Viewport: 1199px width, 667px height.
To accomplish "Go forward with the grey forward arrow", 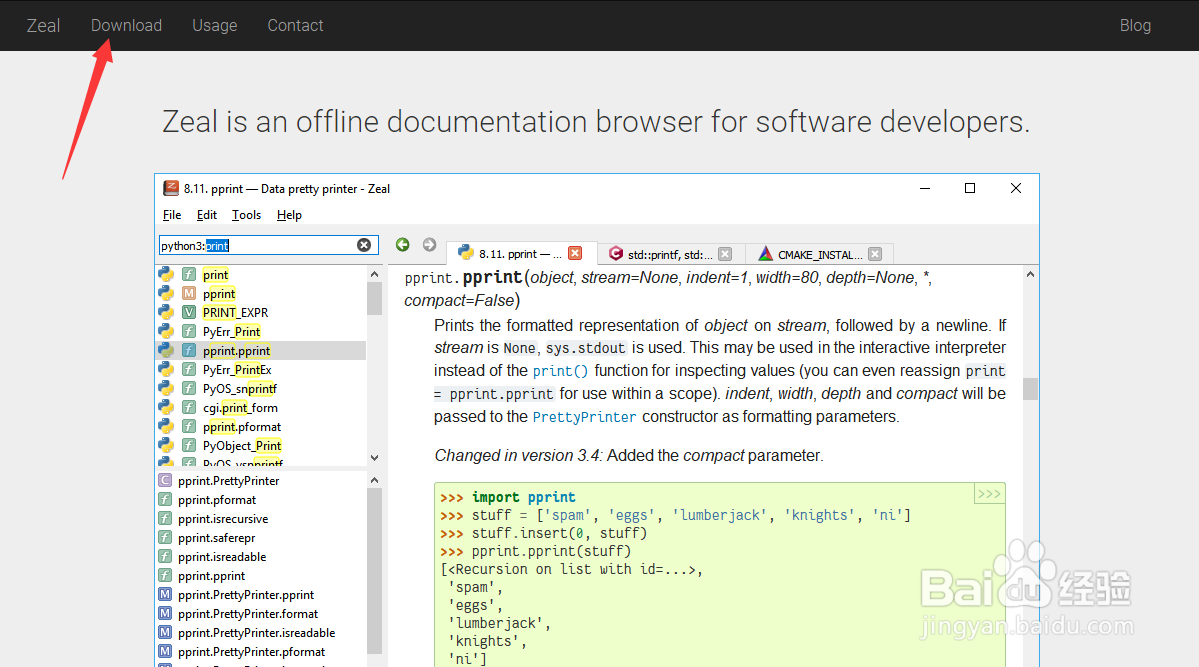I will coord(430,244).
